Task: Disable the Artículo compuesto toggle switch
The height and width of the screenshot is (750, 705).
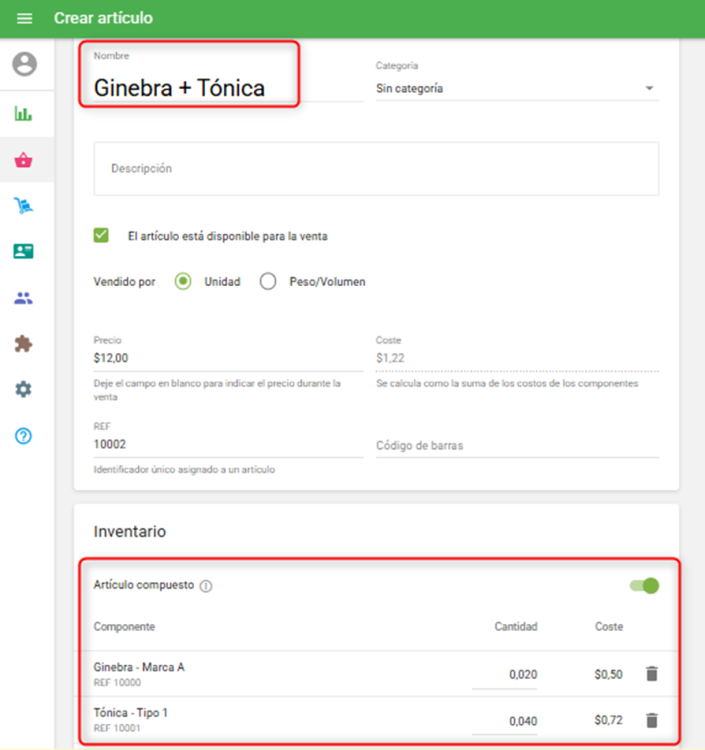Action: (x=645, y=585)
